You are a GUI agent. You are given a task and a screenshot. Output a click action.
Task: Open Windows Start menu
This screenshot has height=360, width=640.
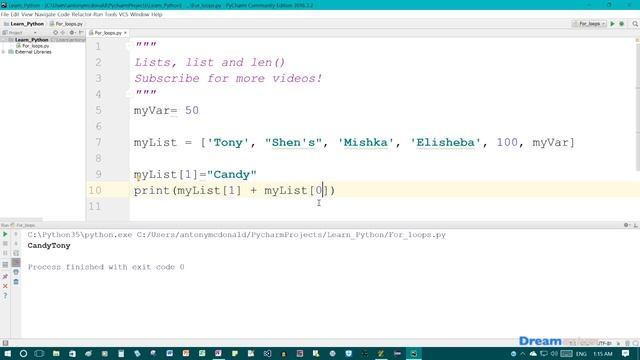click(x=7, y=353)
